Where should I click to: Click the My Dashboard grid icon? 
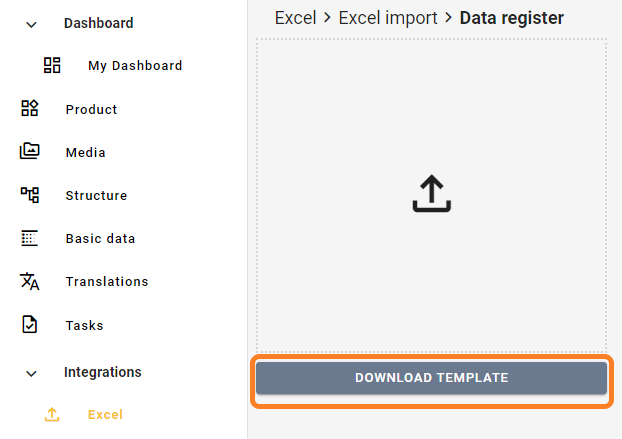[52, 65]
